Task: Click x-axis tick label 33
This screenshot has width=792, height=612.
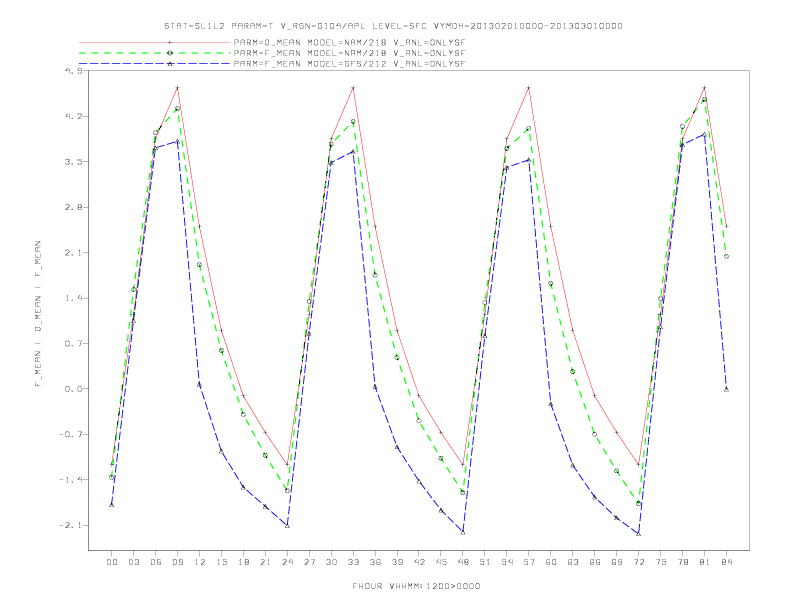Action: [x=353, y=562]
